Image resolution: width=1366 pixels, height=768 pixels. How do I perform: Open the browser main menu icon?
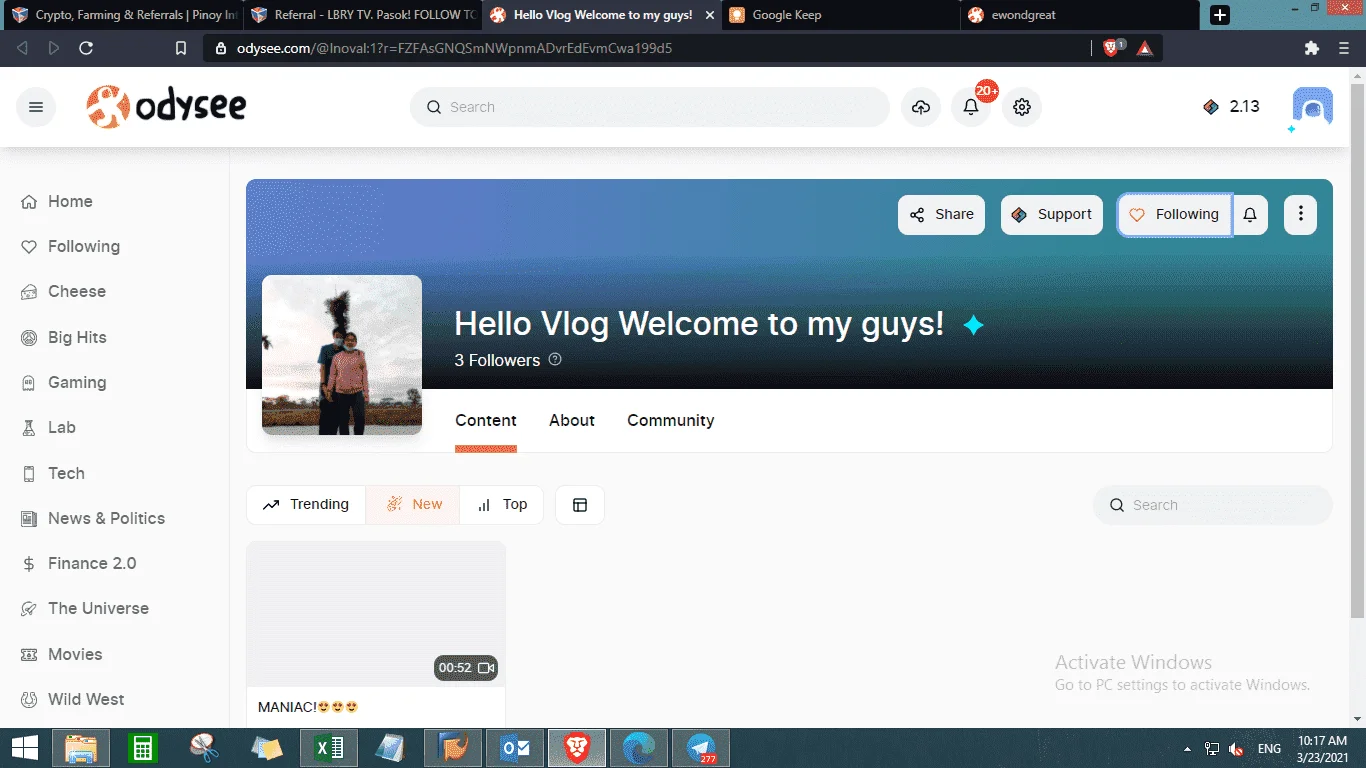1343,48
